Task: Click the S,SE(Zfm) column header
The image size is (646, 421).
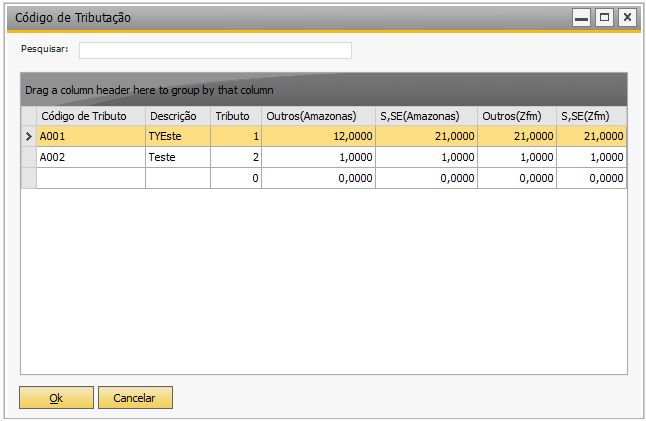Action: click(592, 116)
